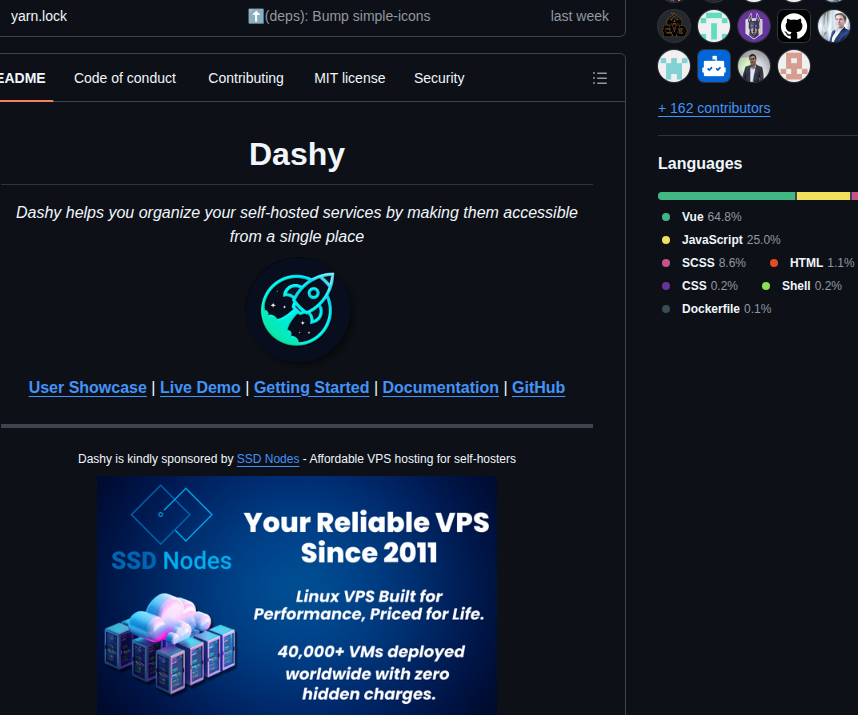Filter by HTML 1.1% language
Screen dimensions: 858x715
[812, 263]
